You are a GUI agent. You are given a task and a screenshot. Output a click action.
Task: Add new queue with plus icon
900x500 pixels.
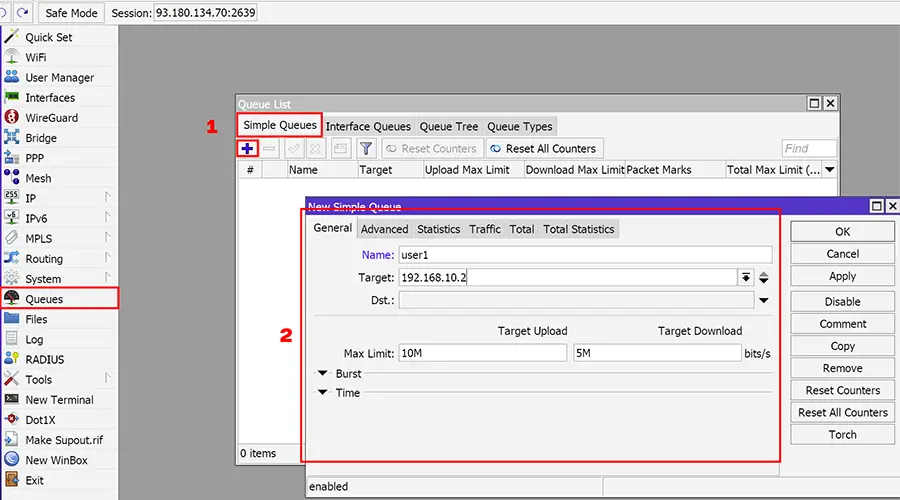(247, 149)
